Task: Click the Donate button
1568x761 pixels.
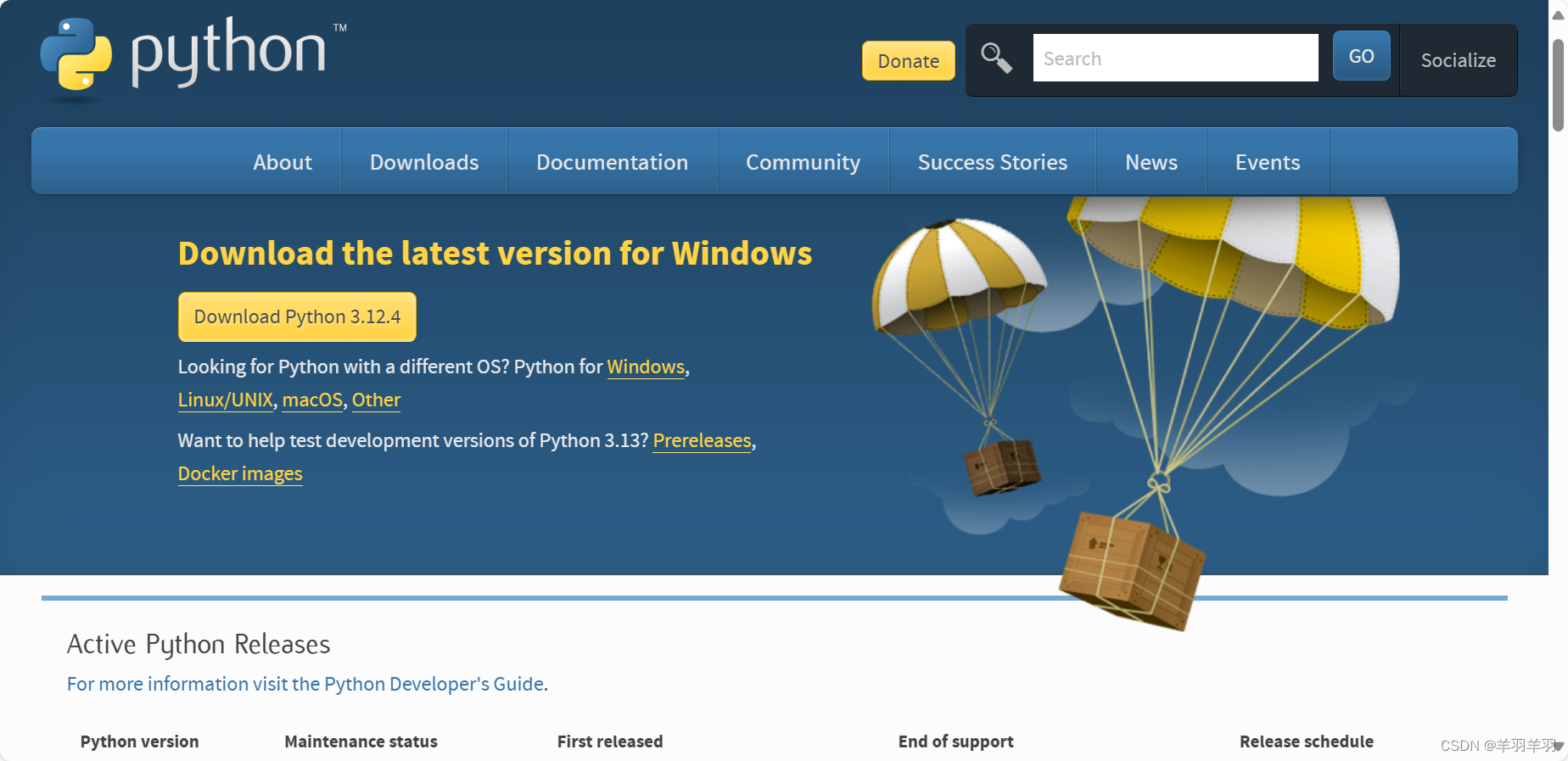Action: pyautogui.click(x=909, y=61)
